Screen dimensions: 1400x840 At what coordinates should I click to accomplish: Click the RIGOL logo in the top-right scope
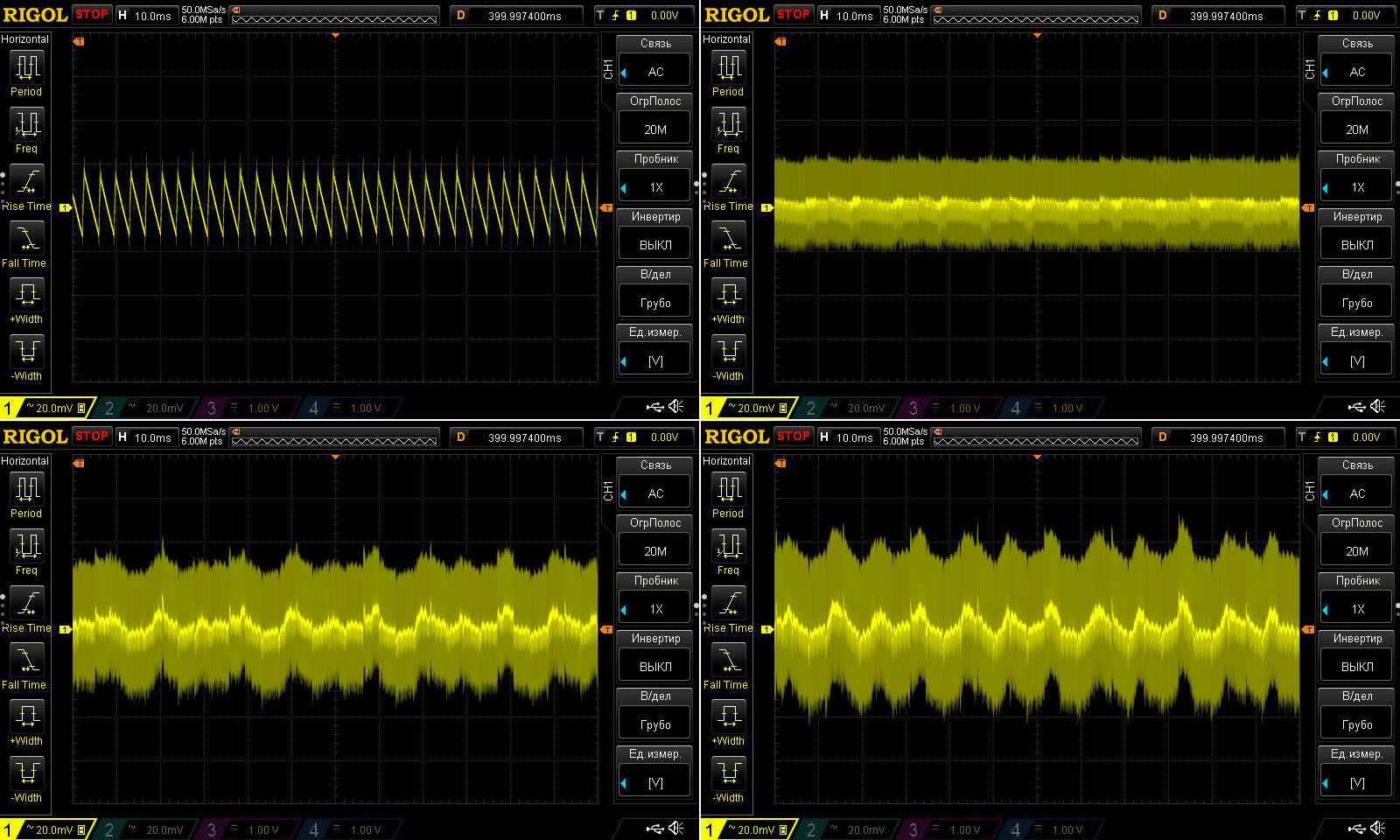tap(736, 15)
